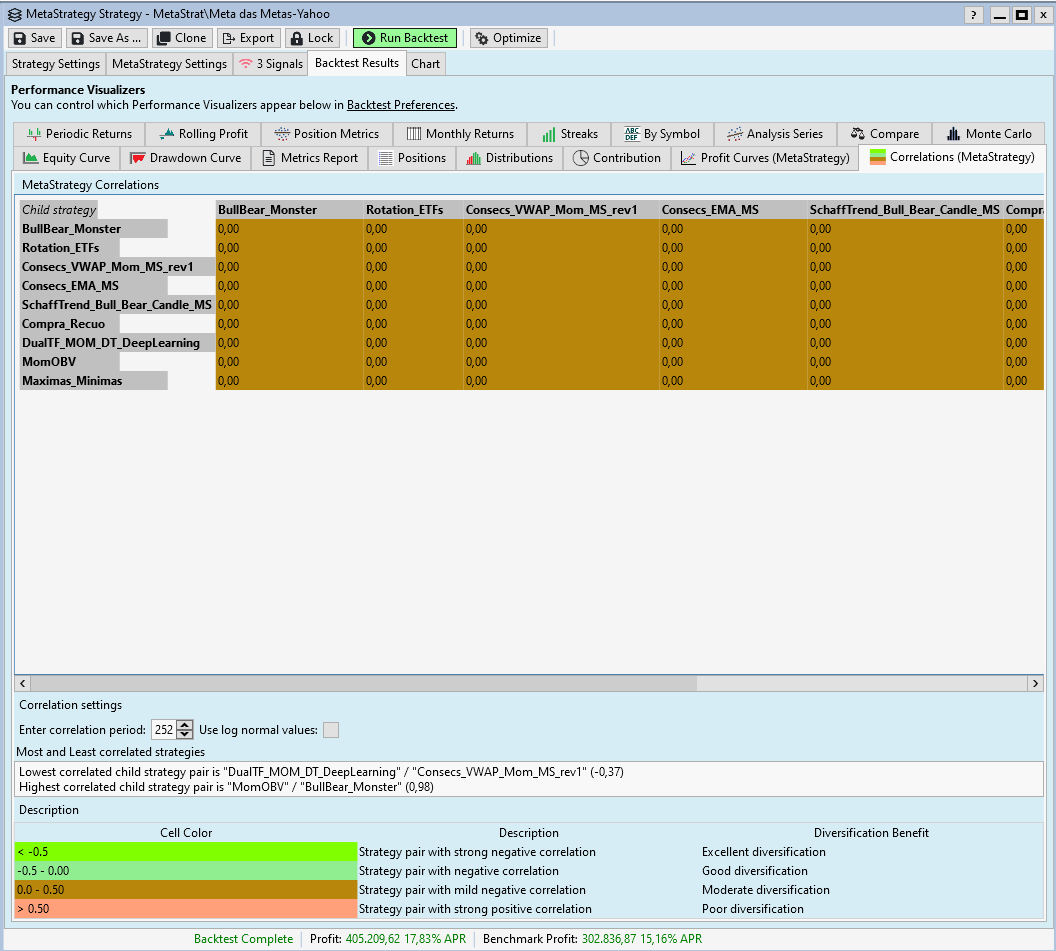Lock the strategy with the padlock icon

297,38
